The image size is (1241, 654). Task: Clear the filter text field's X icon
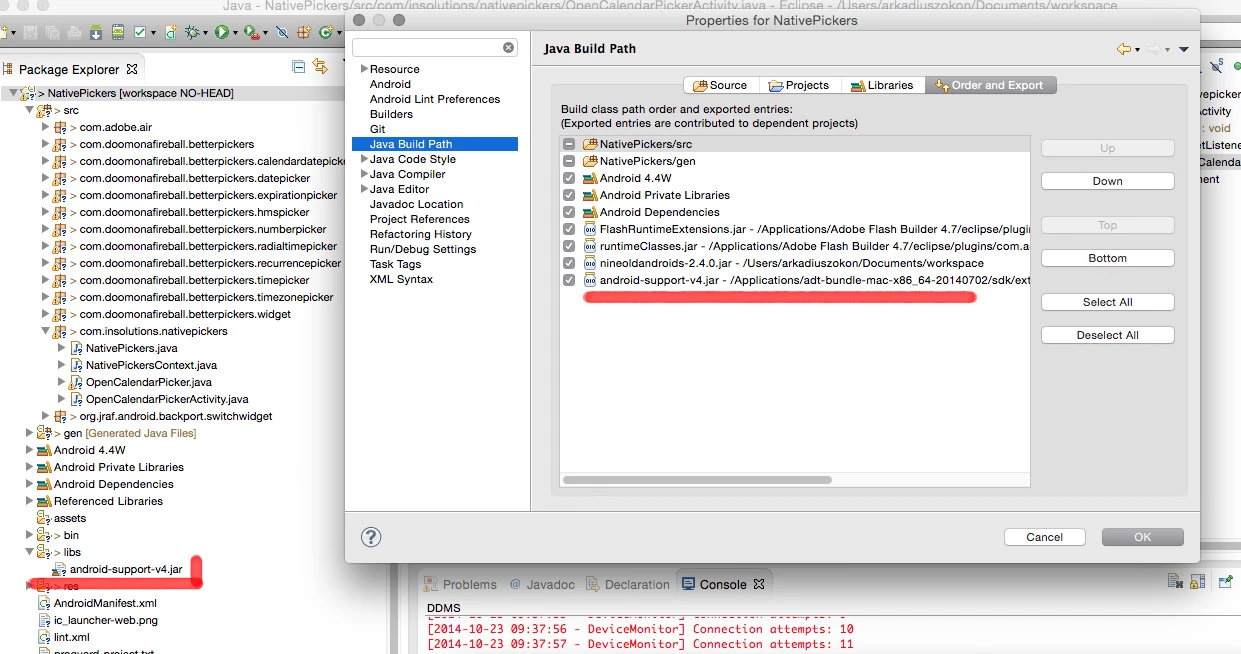pos(509,47)
